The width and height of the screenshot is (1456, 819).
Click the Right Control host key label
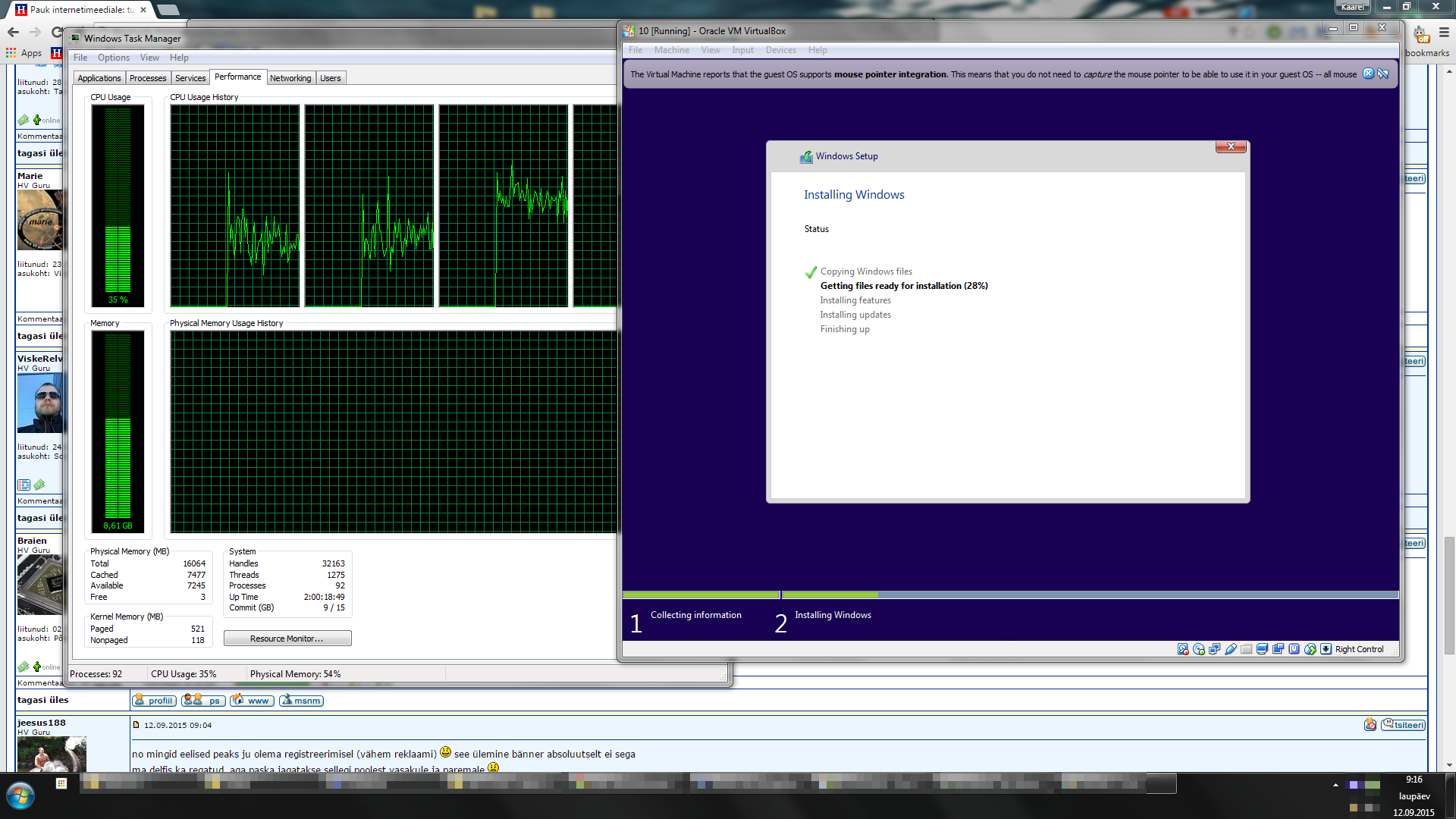[x=1359, y=649]
